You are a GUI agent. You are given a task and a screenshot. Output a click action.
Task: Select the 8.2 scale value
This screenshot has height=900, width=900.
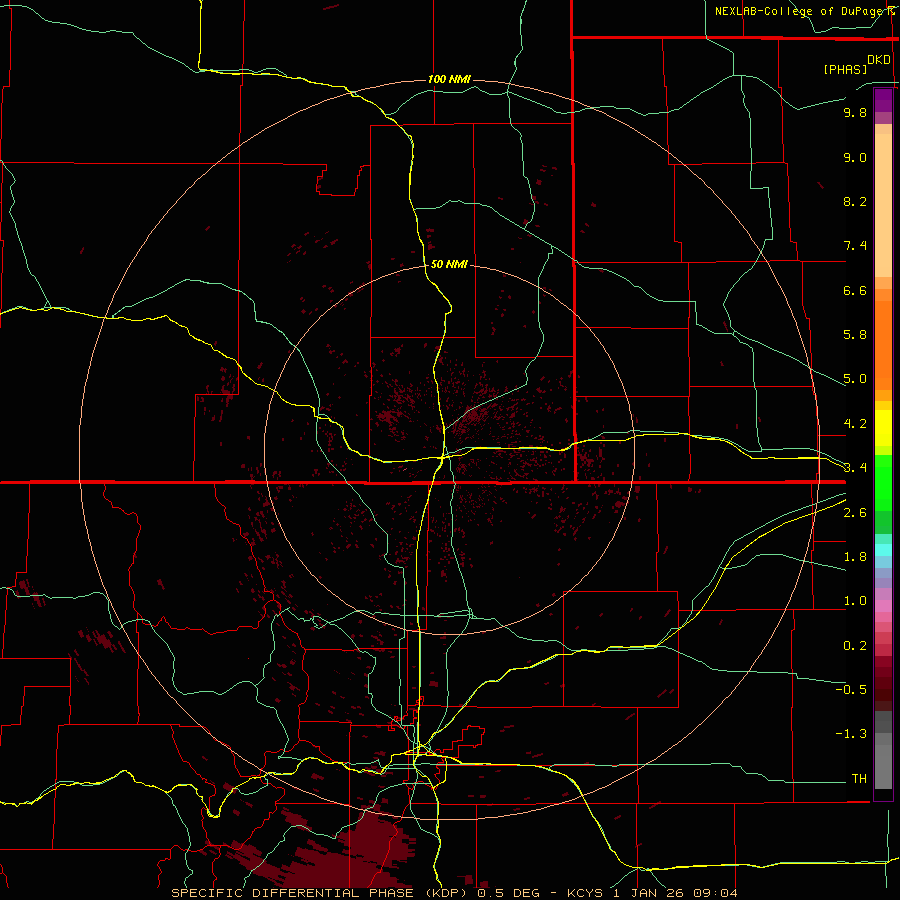855,201
